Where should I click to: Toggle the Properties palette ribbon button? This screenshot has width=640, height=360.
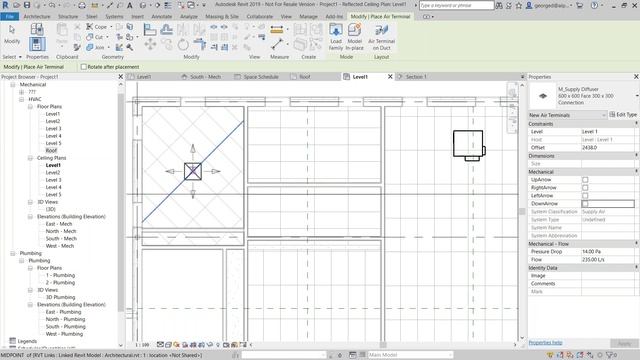pyautogui.click(x=37, y=44)
